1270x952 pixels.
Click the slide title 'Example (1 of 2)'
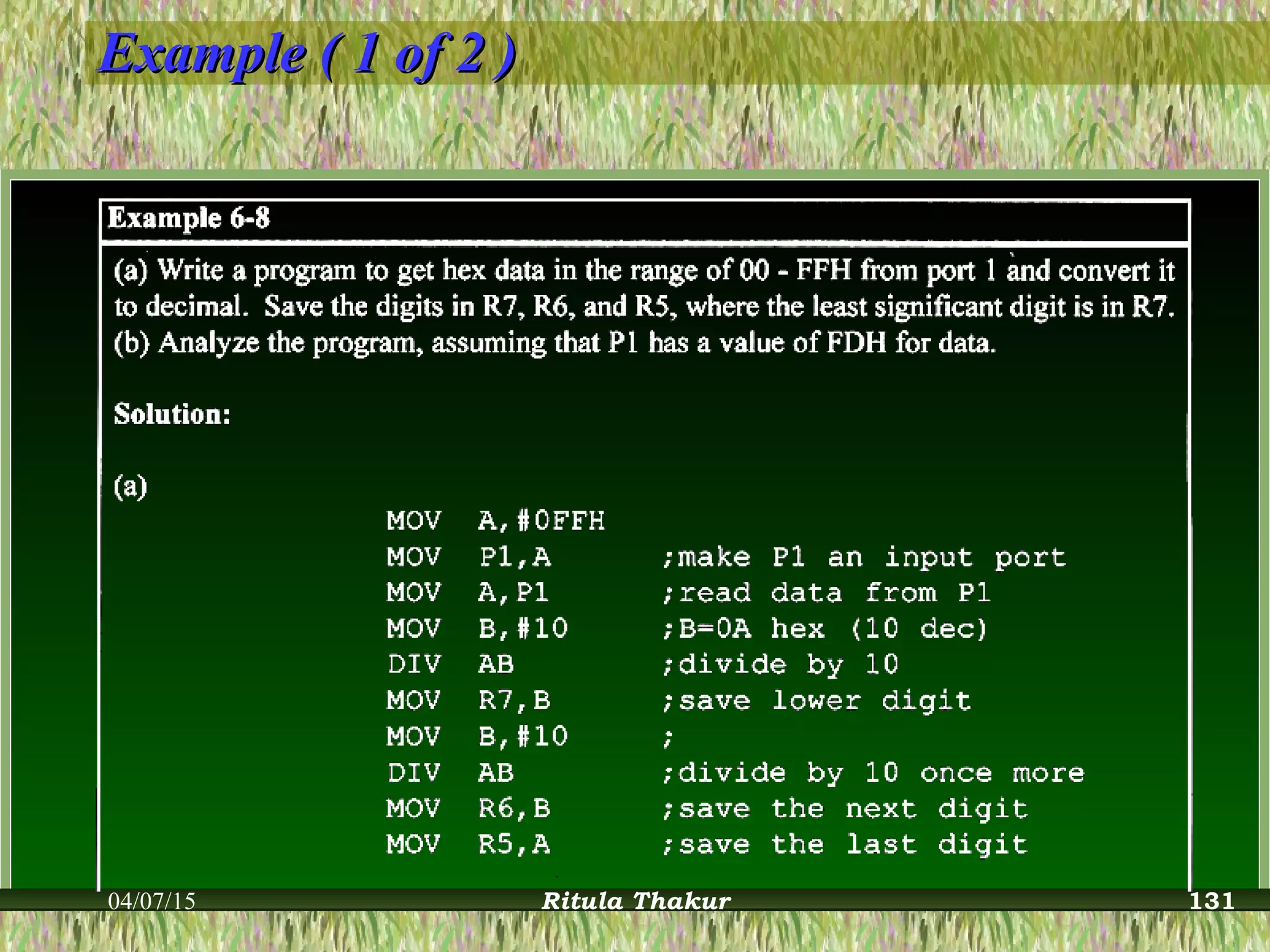tap(307, 55)
